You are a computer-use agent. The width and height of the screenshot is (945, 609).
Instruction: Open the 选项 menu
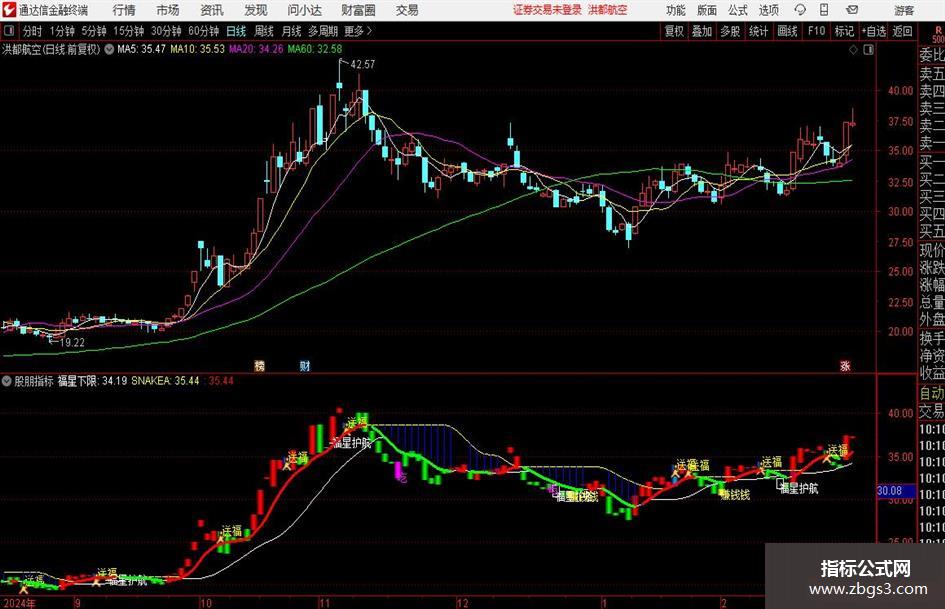(x=768, y=10)
